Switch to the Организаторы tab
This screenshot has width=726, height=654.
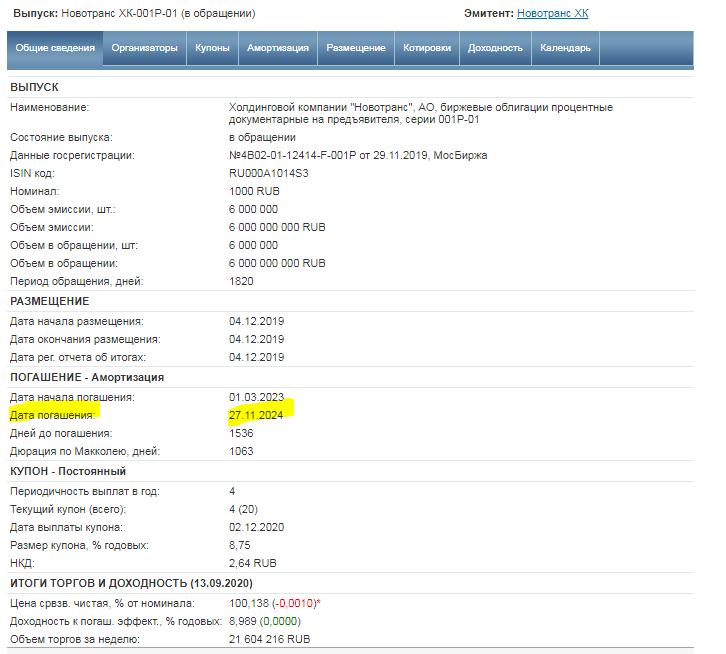pyautogui.click(x=144, y=48)
